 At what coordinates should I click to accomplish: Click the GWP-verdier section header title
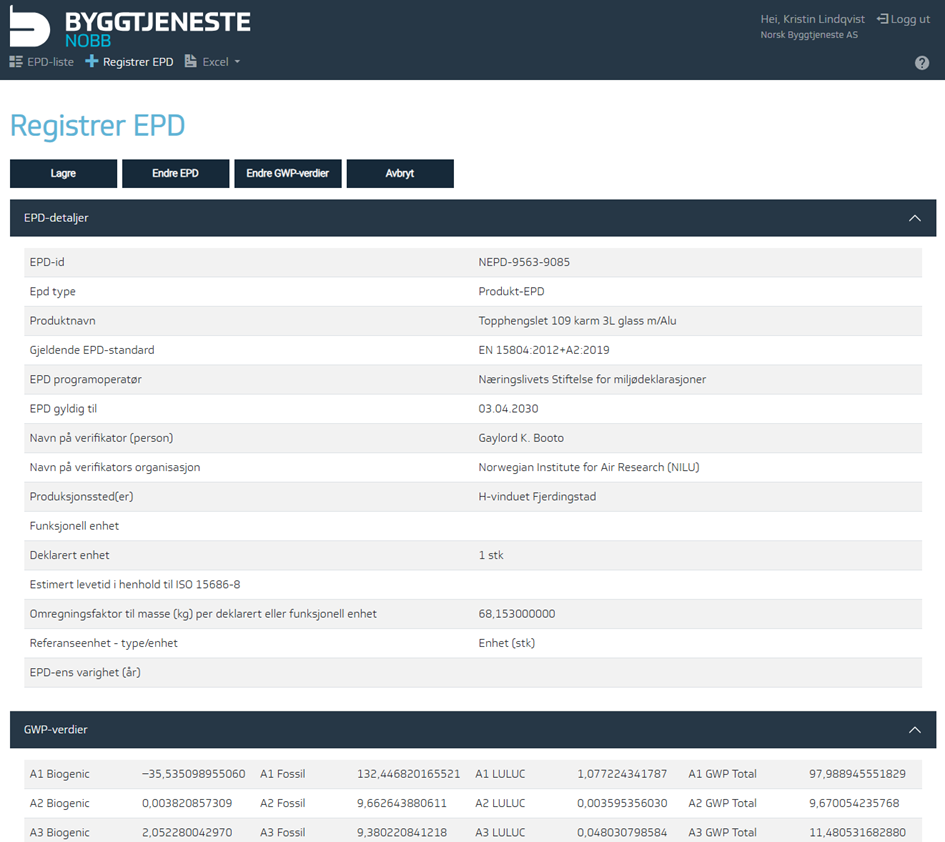(56, 730)
